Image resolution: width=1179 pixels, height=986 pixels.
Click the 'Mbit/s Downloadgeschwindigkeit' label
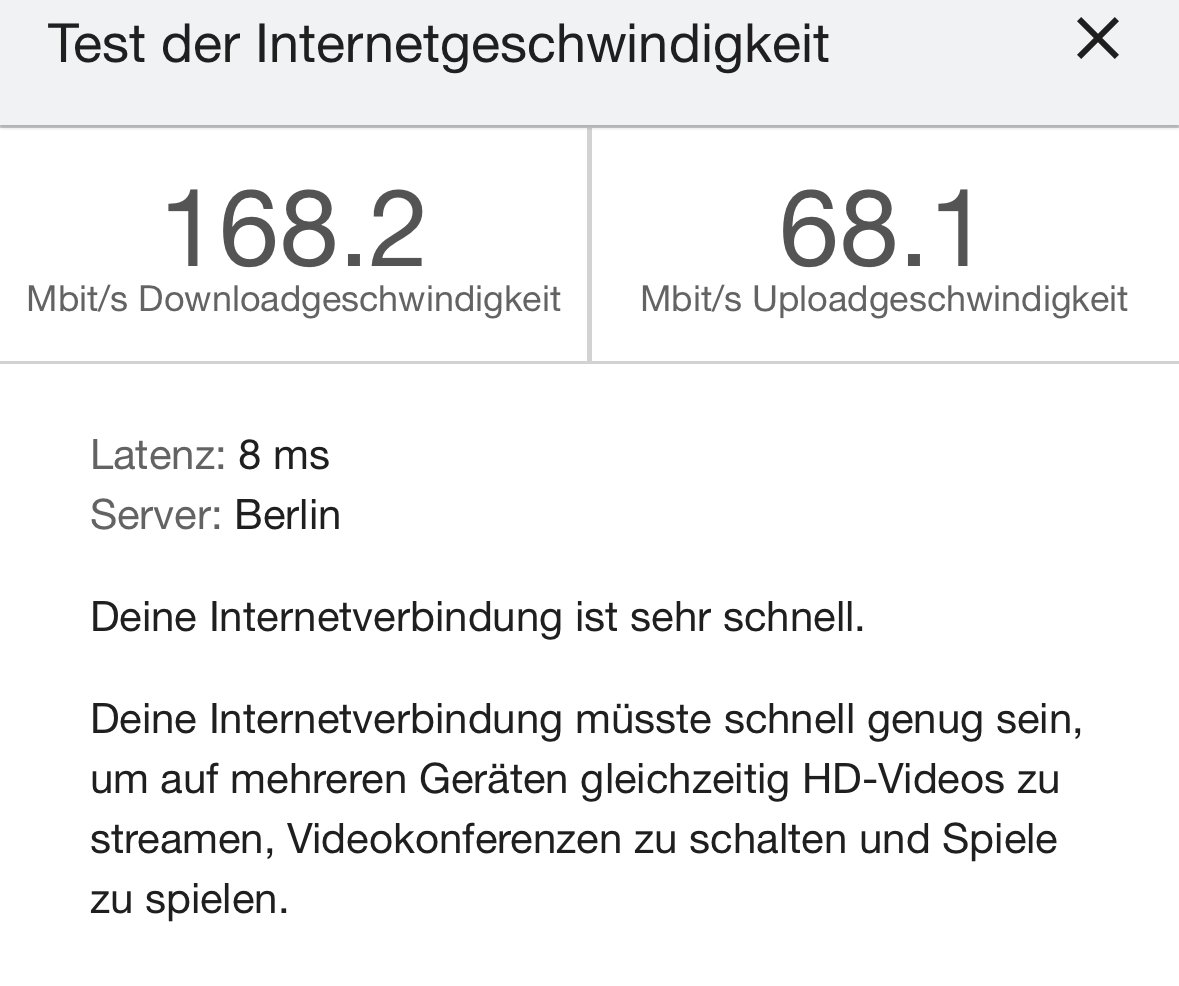(x=294, y=299)
